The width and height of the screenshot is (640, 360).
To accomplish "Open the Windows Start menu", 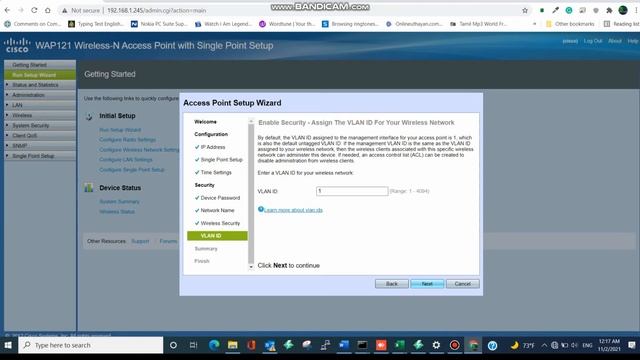I will [x=8, y=345].
